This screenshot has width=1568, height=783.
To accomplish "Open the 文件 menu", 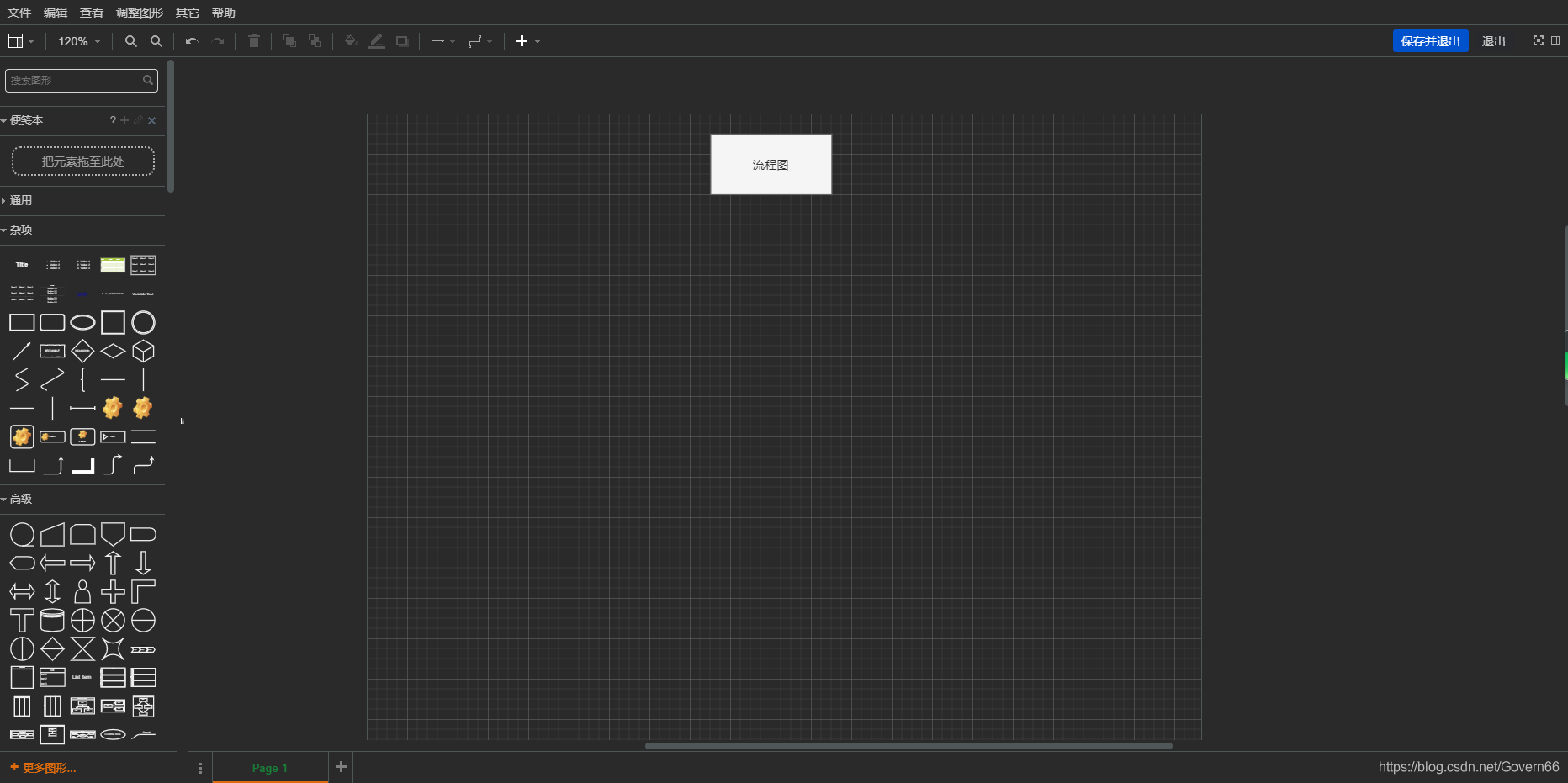I will (19, 13).
